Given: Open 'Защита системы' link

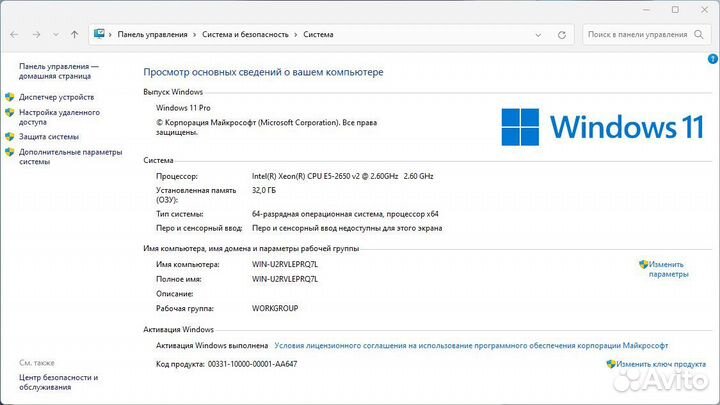Looking at the screenshot, I should tap(49, 136).
